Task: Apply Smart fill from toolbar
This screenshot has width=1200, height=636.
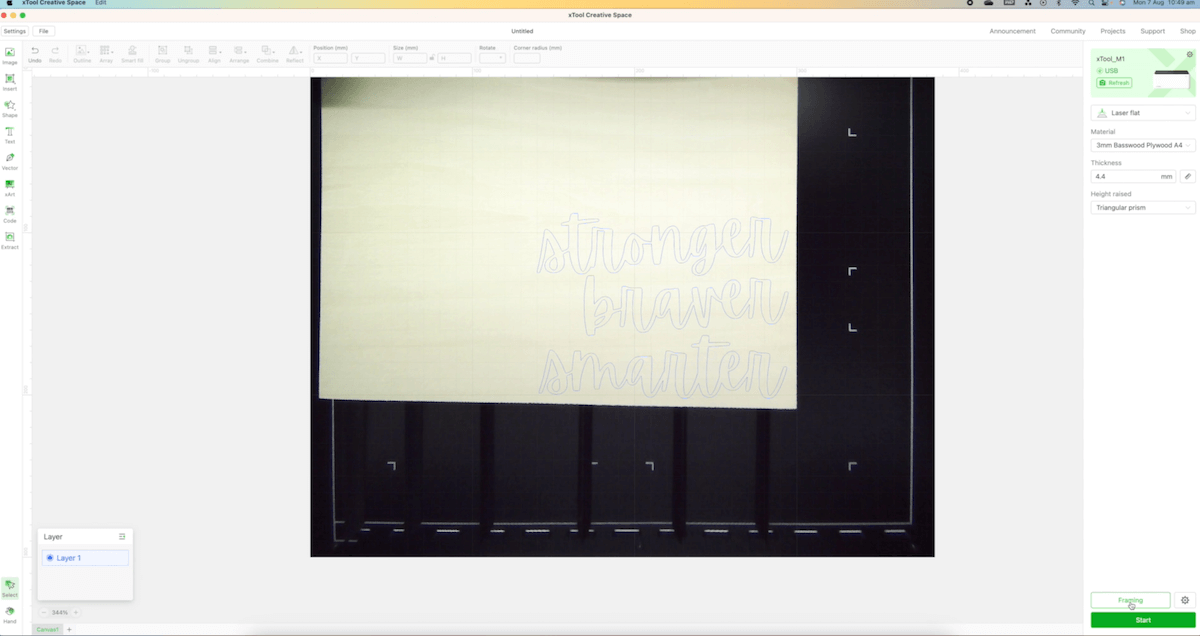Action: [x=132, y=54]
